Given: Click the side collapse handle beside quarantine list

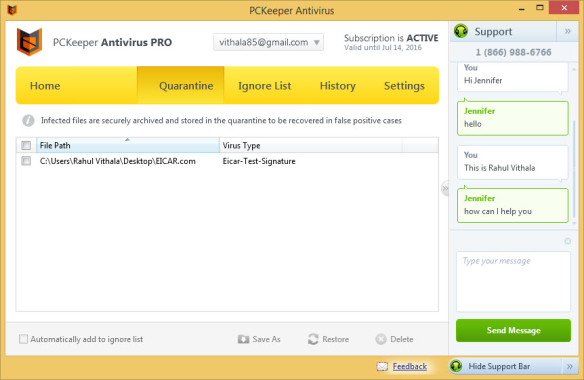Looking at the screenshot, I should tap(445, 189).
